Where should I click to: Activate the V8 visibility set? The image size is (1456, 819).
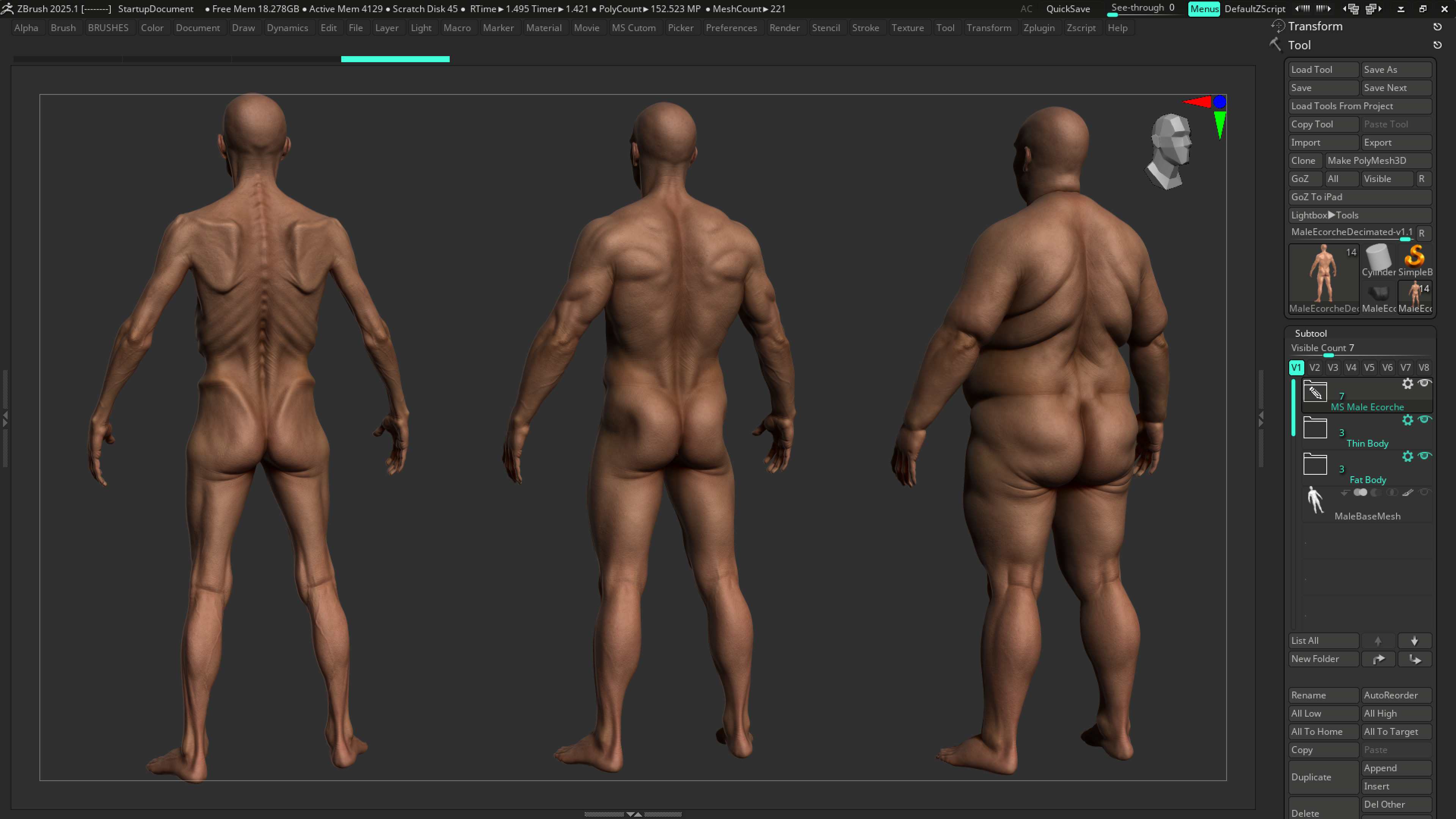1423,367
